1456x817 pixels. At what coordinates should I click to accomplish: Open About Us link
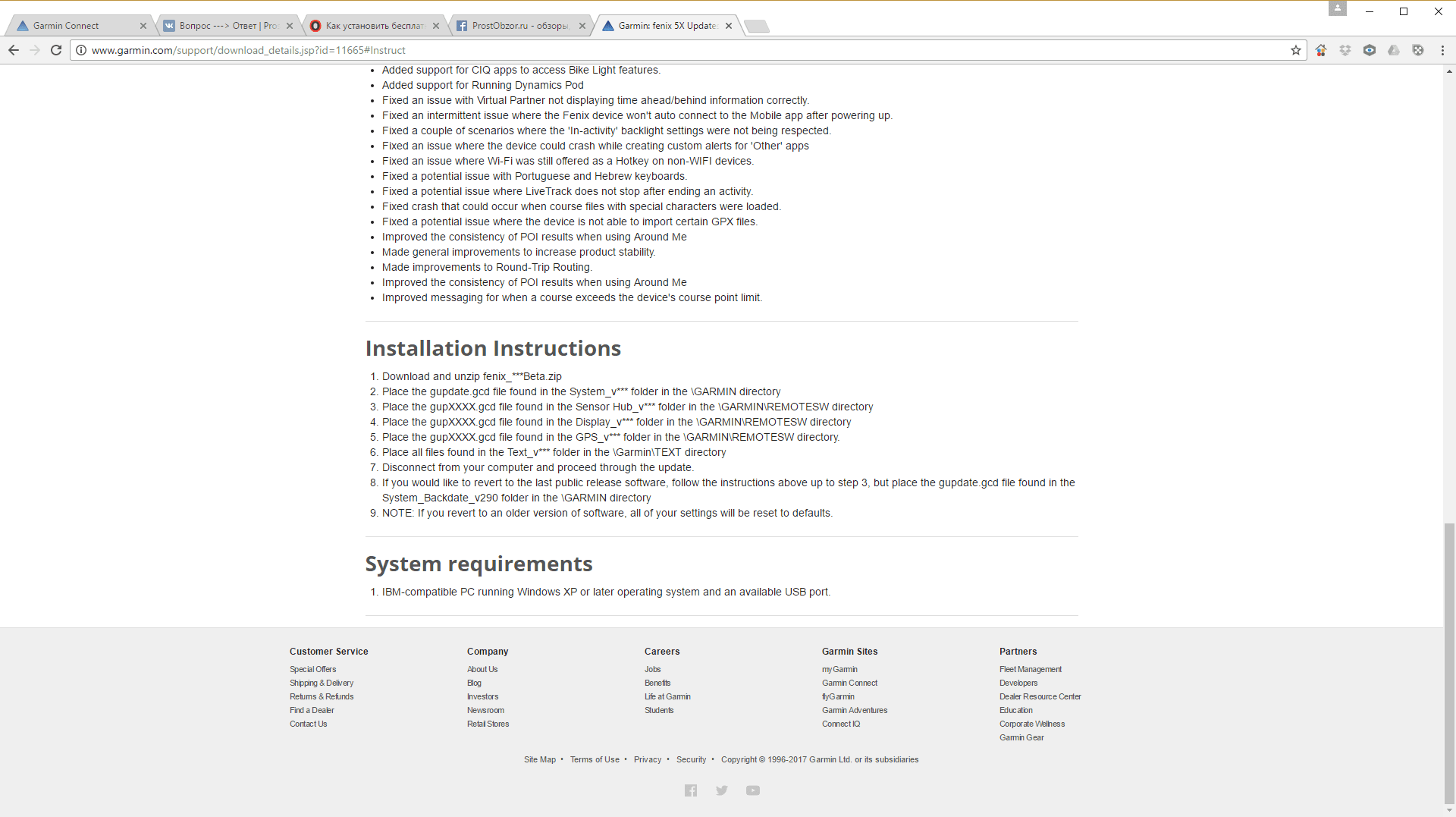(482, 669)
